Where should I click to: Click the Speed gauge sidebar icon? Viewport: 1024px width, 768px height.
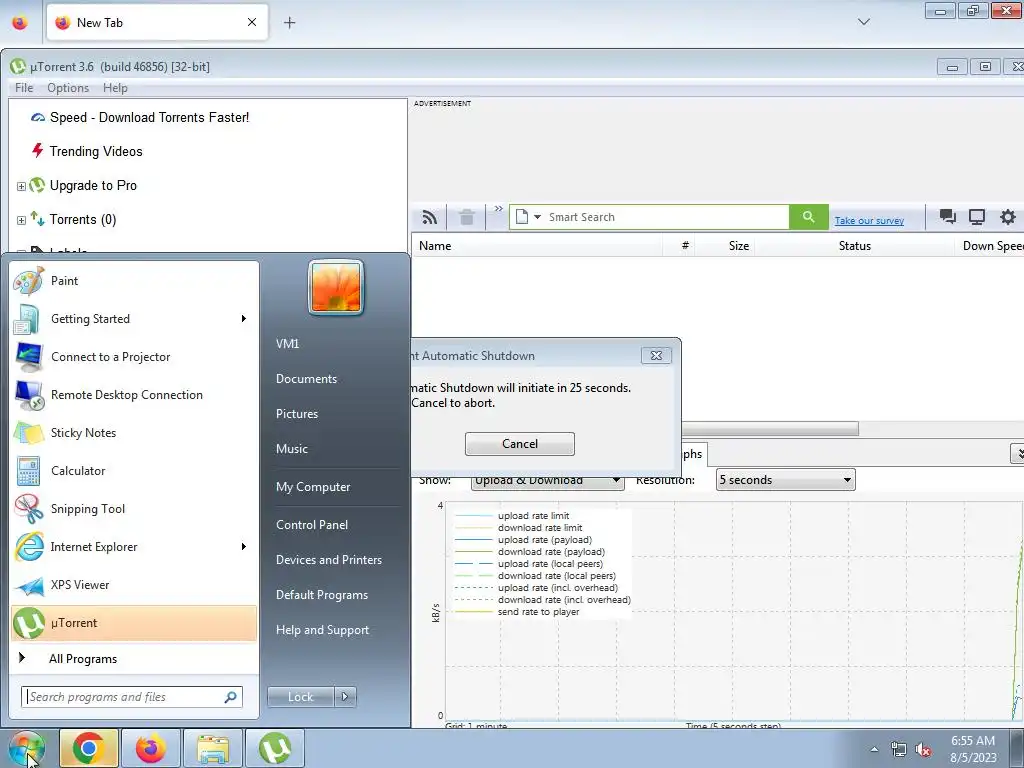pos(38,118)
